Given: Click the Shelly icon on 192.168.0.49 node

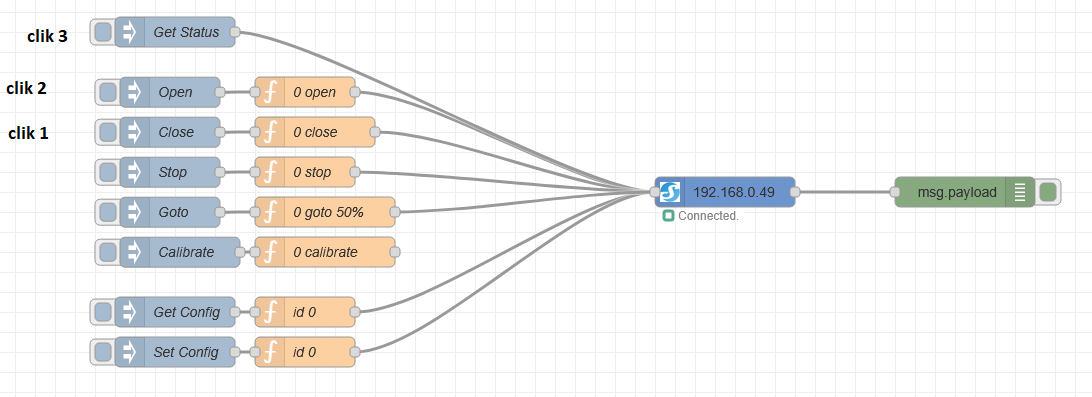Looking at the screenshot, I should point(670,192).
